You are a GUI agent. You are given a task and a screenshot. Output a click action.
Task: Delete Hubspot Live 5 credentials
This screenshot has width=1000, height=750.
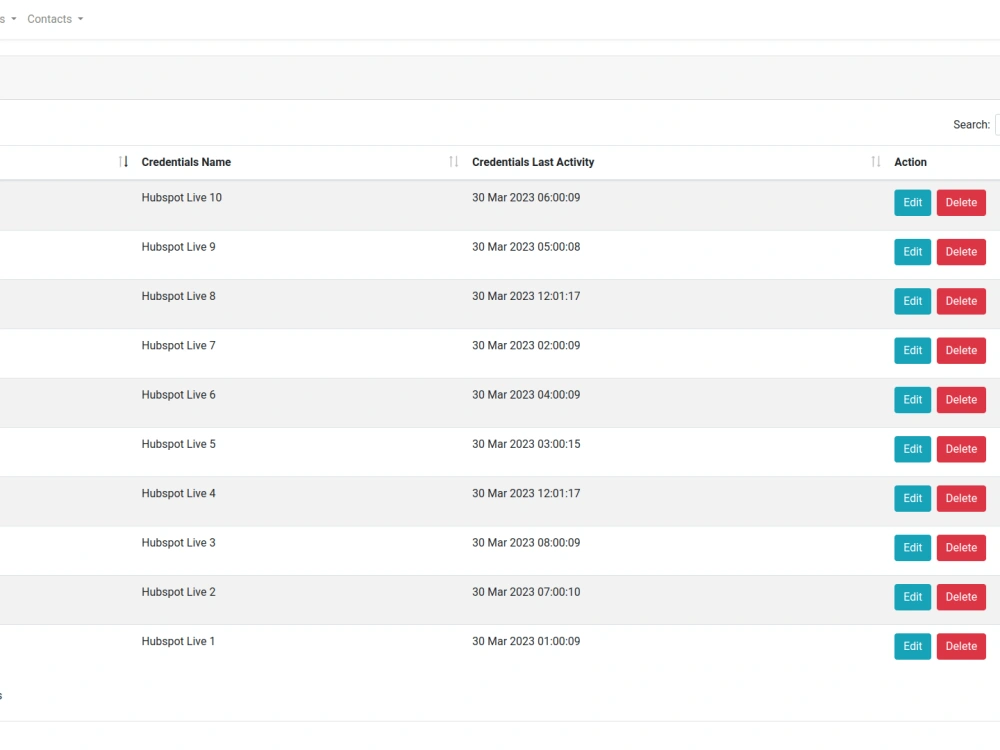961,449
